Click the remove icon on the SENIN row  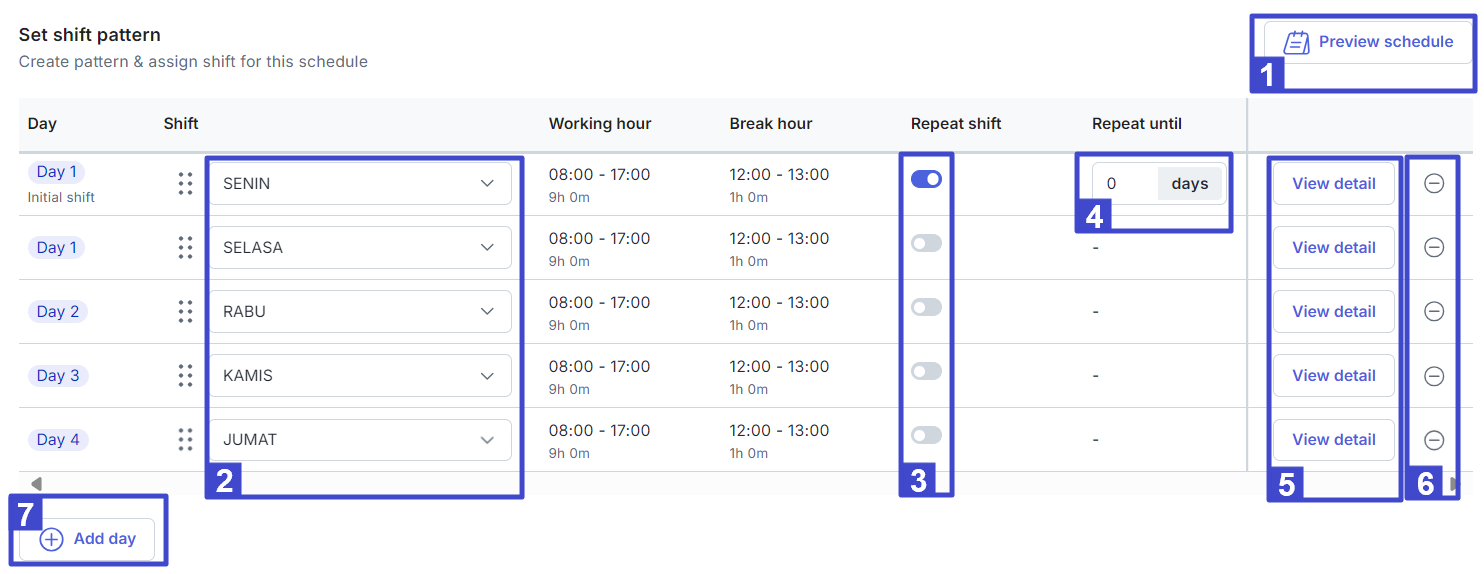(x=1433, y=183)
